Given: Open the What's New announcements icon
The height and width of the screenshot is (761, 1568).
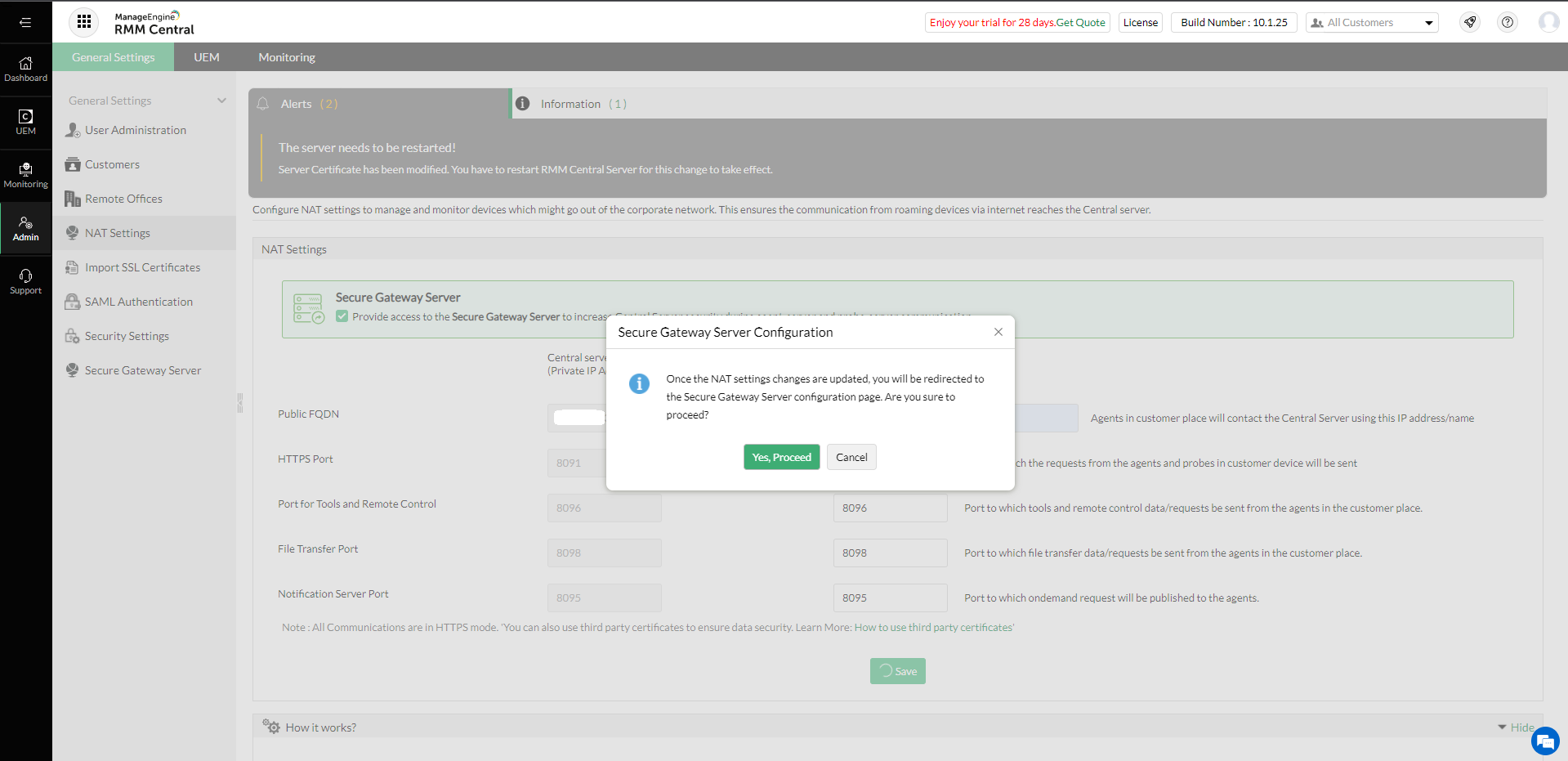Looking at the screenshot, I should pyautogui.click(x=1469, y=22).
